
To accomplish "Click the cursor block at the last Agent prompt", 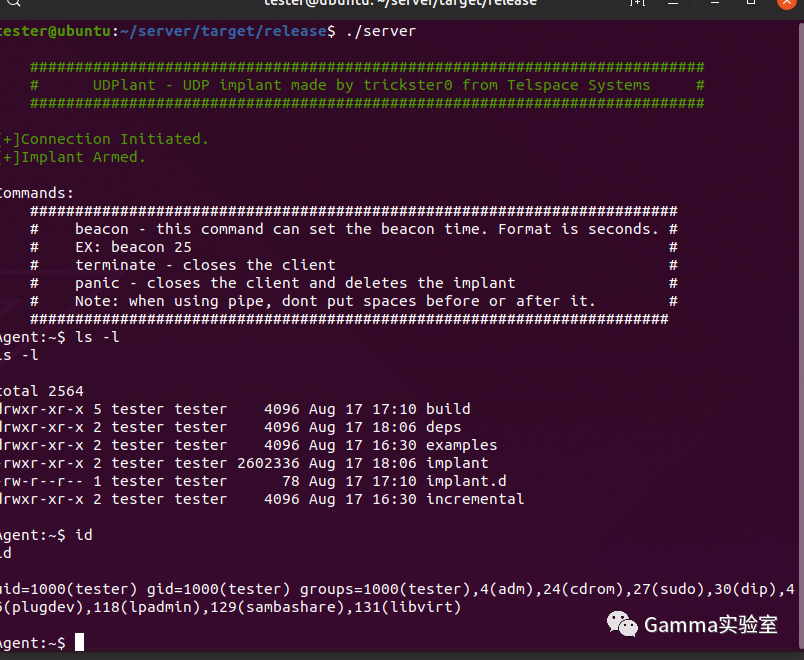I will point(79,643).
